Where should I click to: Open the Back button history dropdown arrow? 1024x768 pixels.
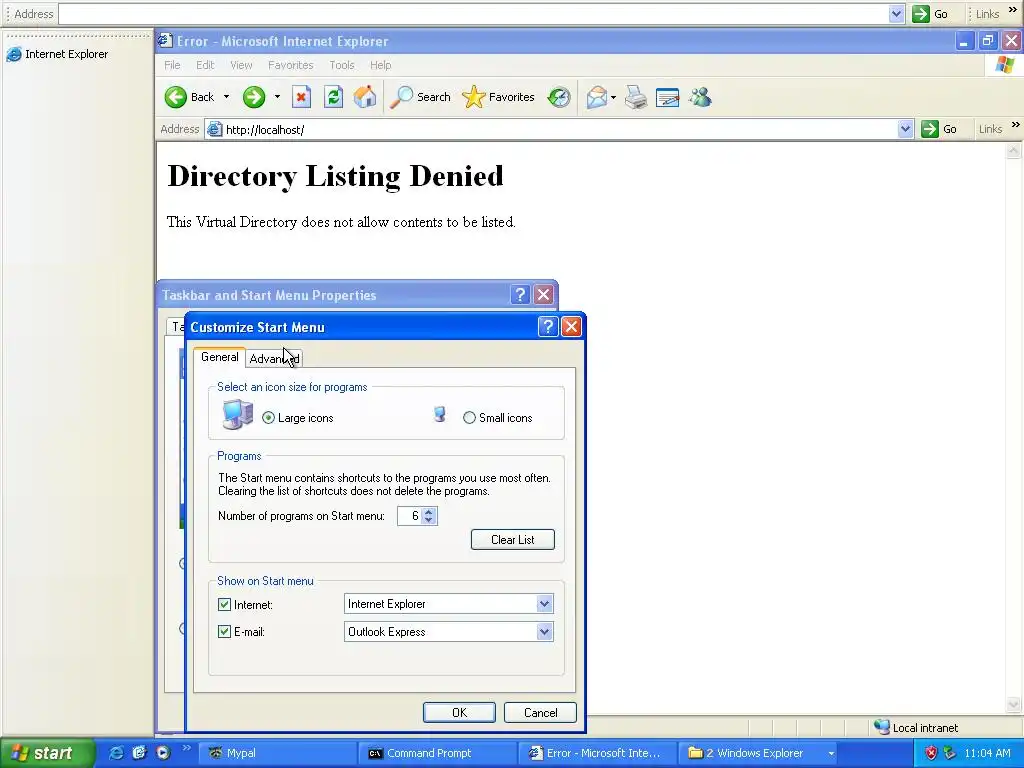(x=226, y=97)
